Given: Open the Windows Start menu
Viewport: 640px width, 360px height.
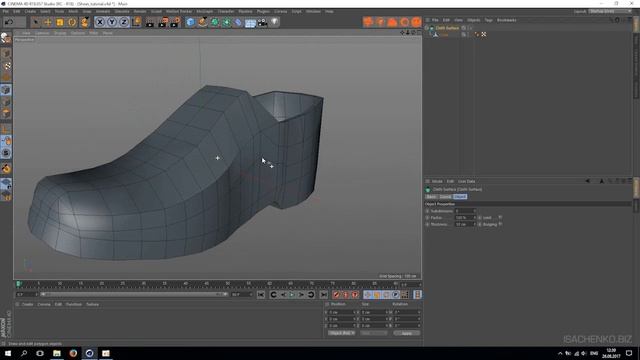Looking at the screenshot, I should click(x=8, y=353).
